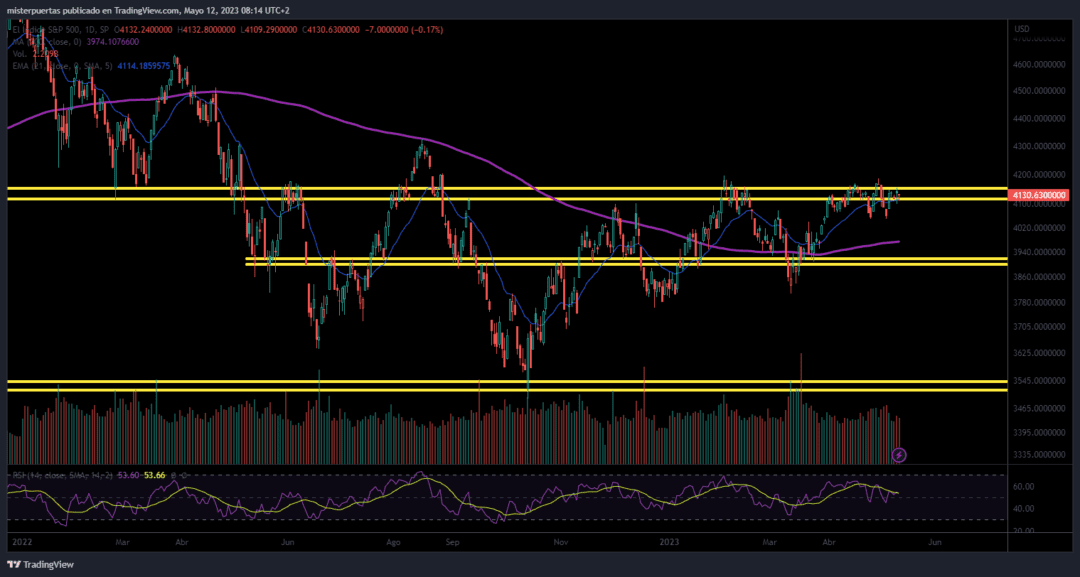Screen dimensions: 1080x577
Task: Click the USD currency label
Action: point(1022,29)
